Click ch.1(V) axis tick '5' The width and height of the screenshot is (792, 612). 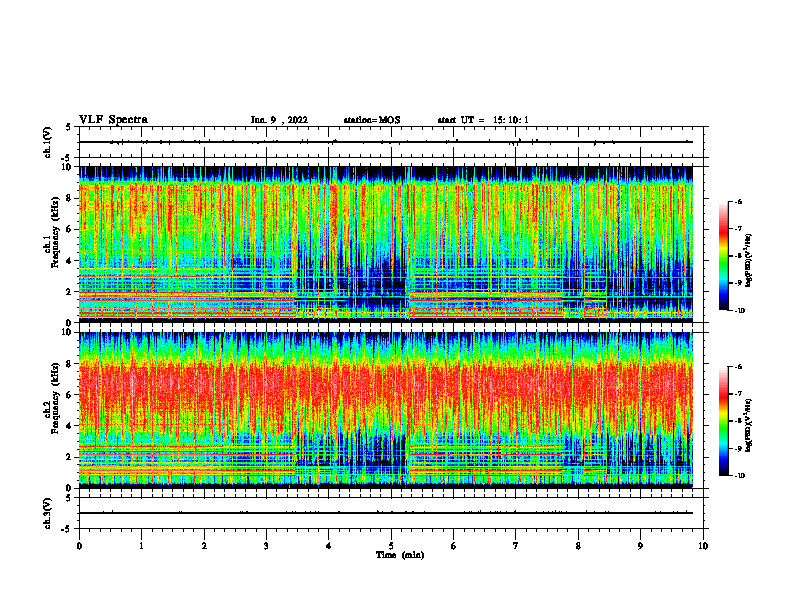point(69,127)
